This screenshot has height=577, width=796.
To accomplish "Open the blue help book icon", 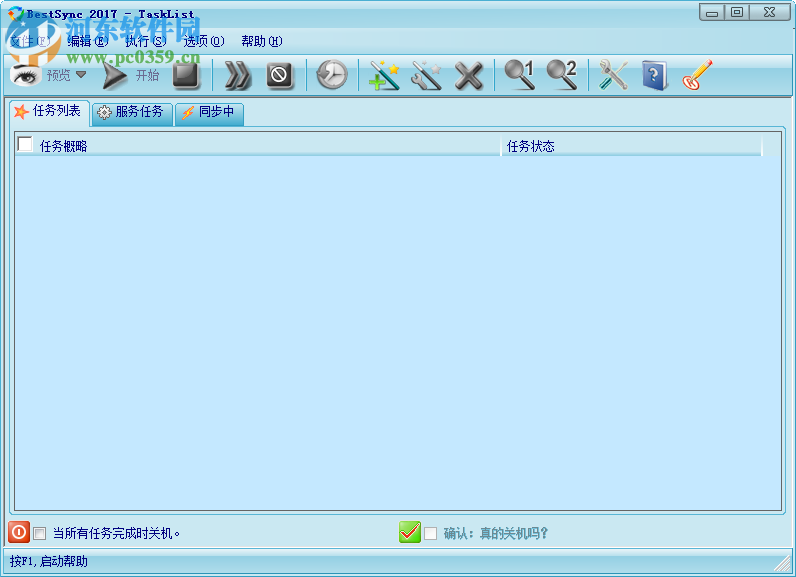I will 654,75.
